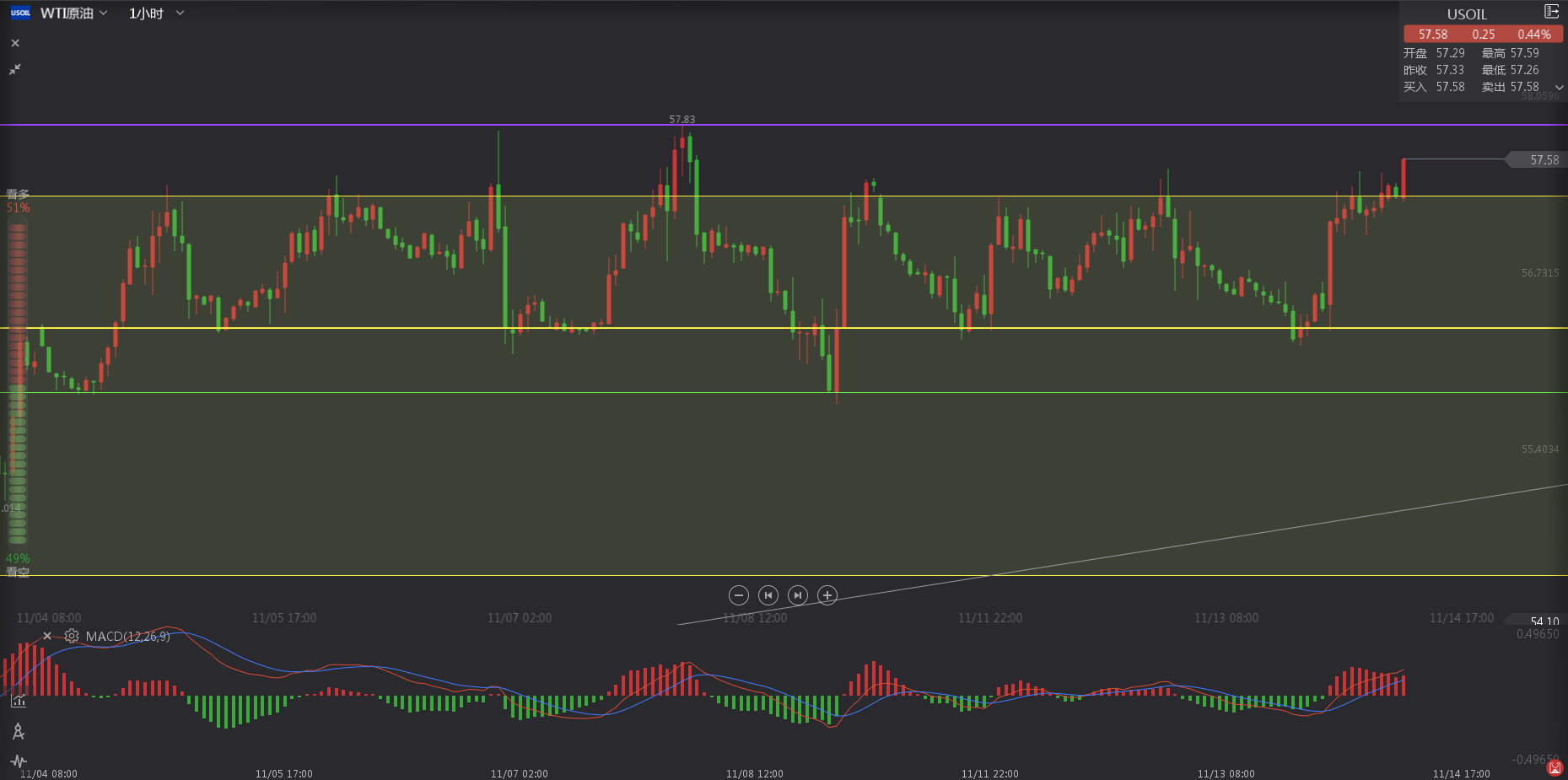Screen dimensions: 1568x780
Task: Click the red icon in bottom-right corner
Action: point(1555,767)
